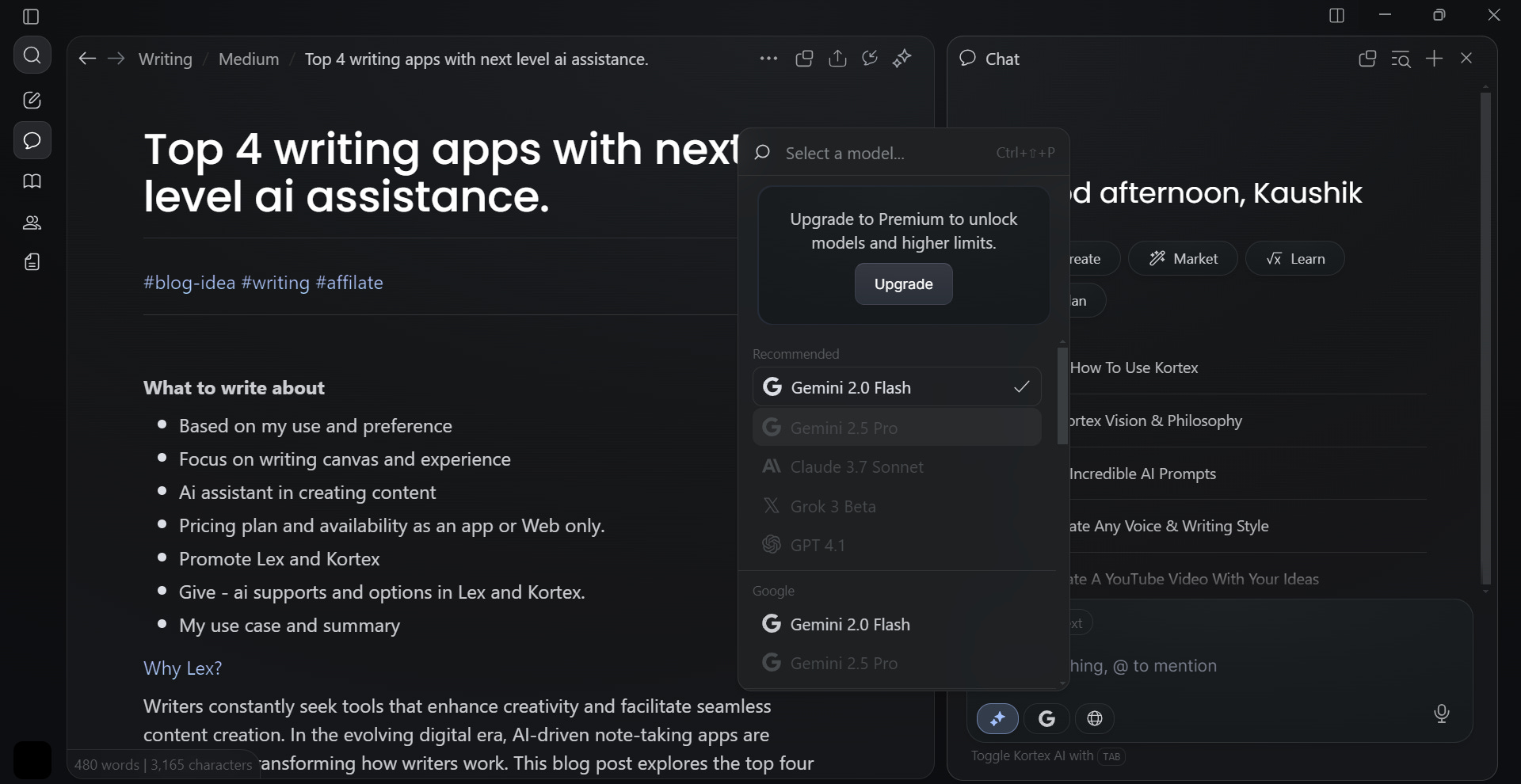Close the Chat panel

1466,59
